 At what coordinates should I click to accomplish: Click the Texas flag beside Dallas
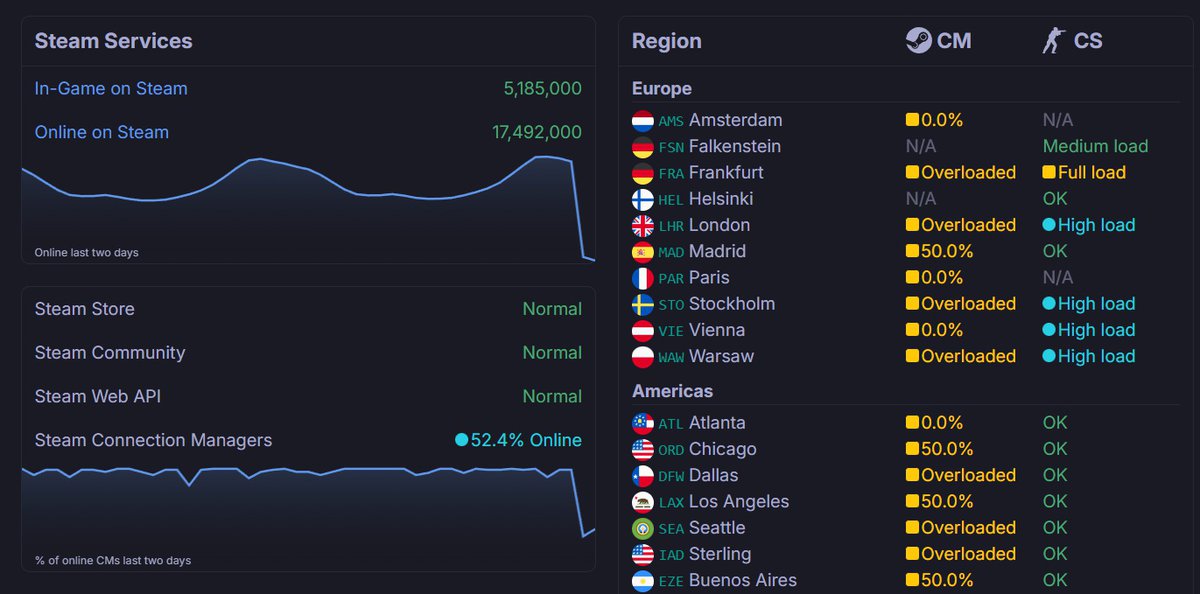[643, 476]
